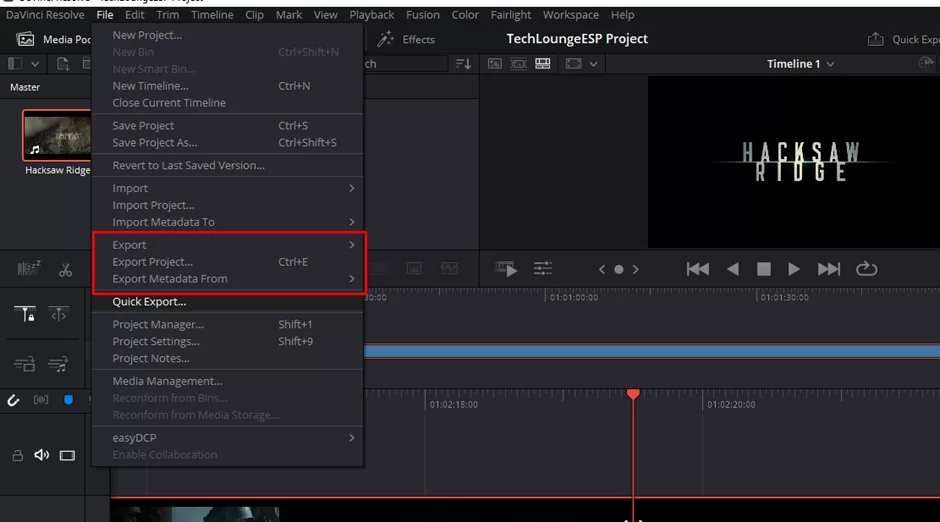This screenshot has width=940, height=522.
Task: Play in reverse
Action: point(733,269)
